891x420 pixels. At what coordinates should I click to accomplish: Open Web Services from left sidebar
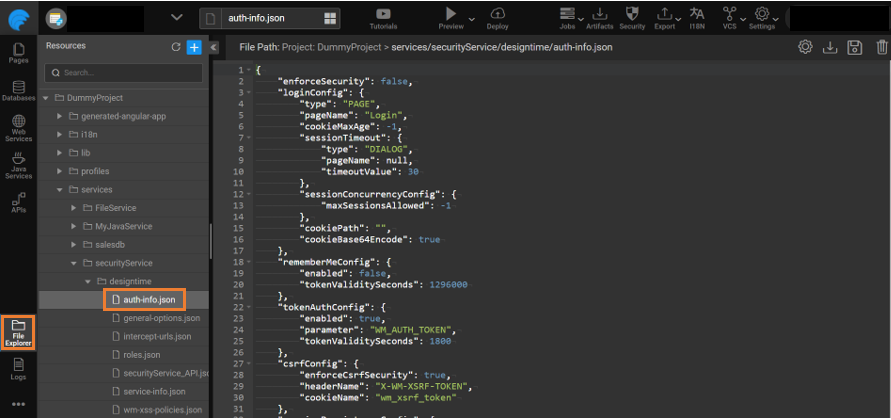[x=18, y=129]
